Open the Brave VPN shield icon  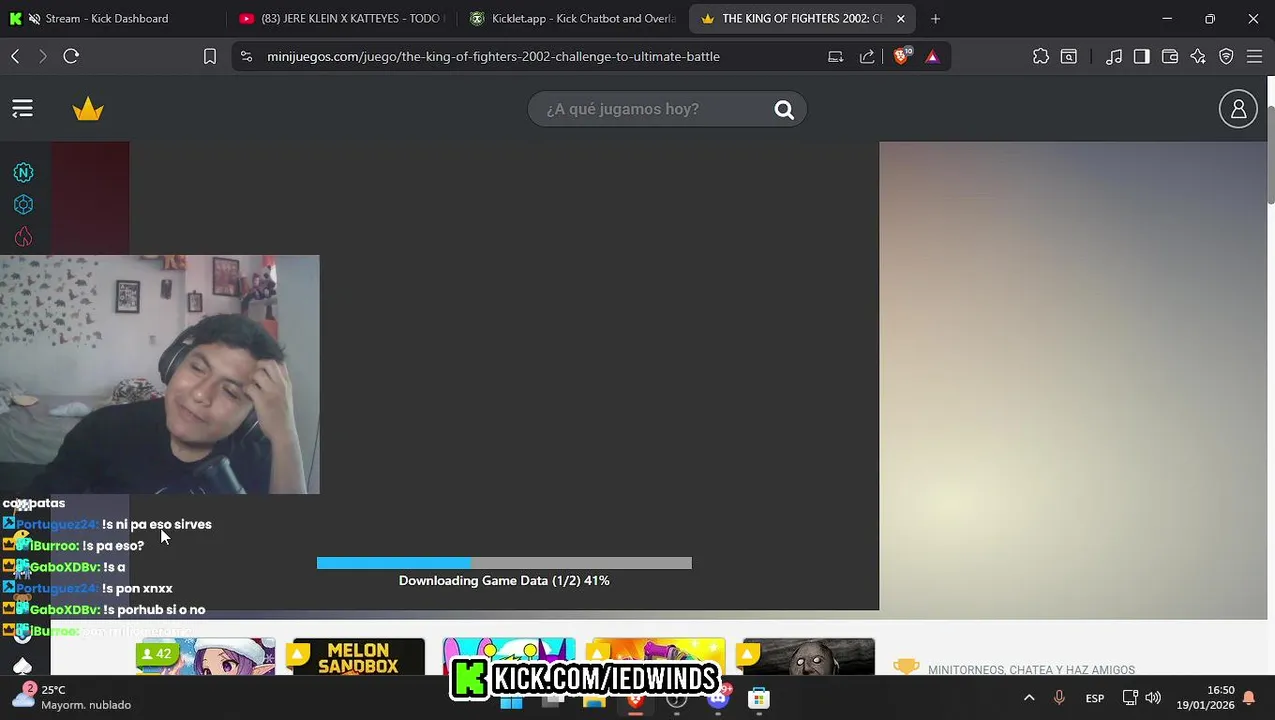click(1226, 56)
